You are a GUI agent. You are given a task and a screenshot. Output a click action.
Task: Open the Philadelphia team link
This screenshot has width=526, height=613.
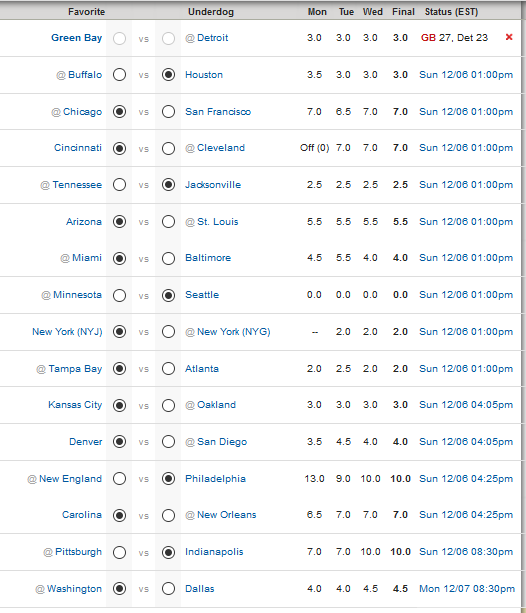pos(215,479)
